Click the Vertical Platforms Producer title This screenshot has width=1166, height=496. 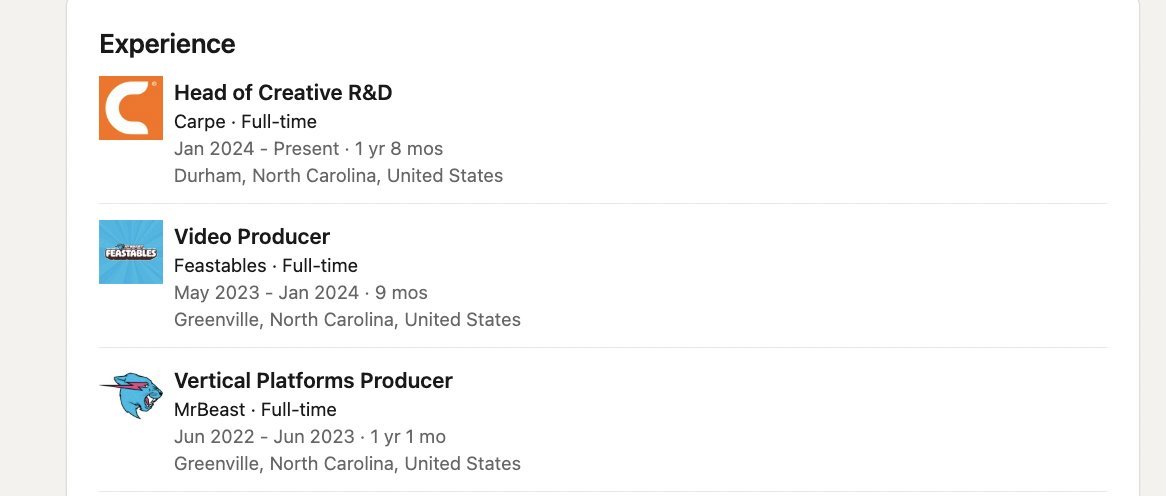(313, 381)
